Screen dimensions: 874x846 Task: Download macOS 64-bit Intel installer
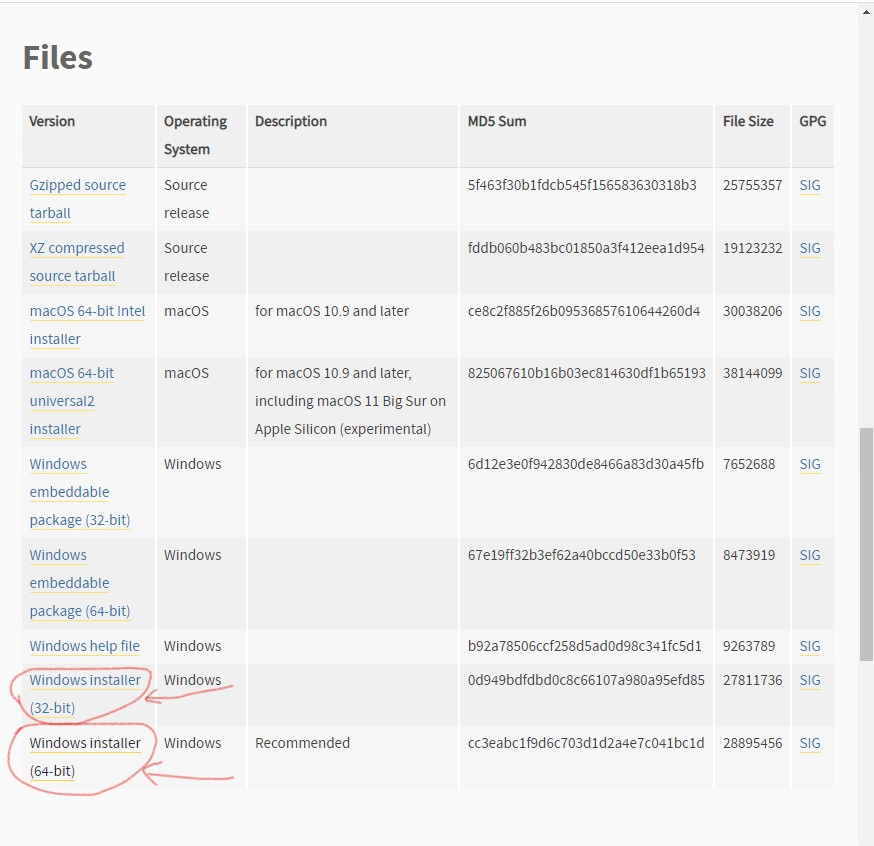(87, 325)
